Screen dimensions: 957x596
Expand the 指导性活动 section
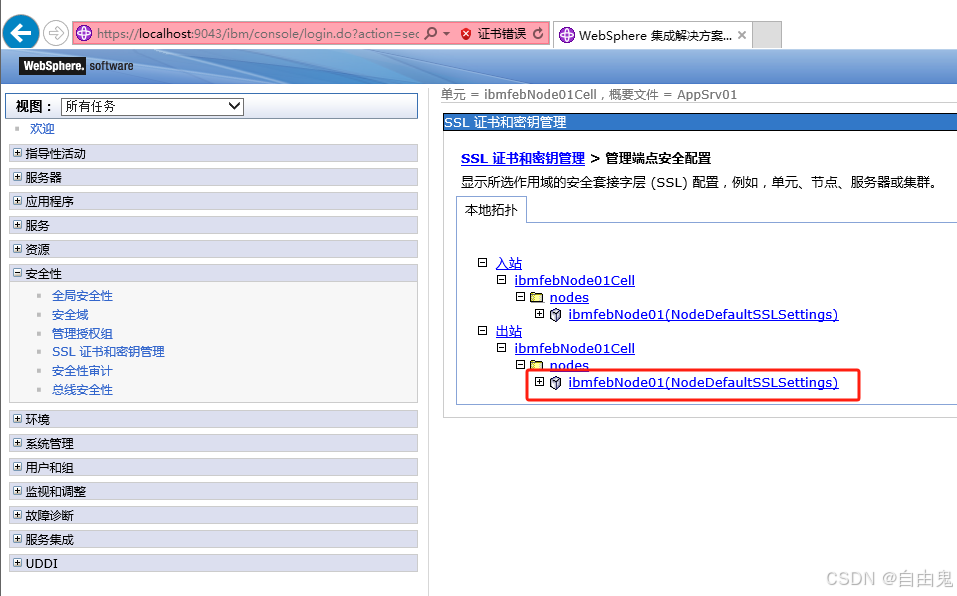[x=17, y=153]
